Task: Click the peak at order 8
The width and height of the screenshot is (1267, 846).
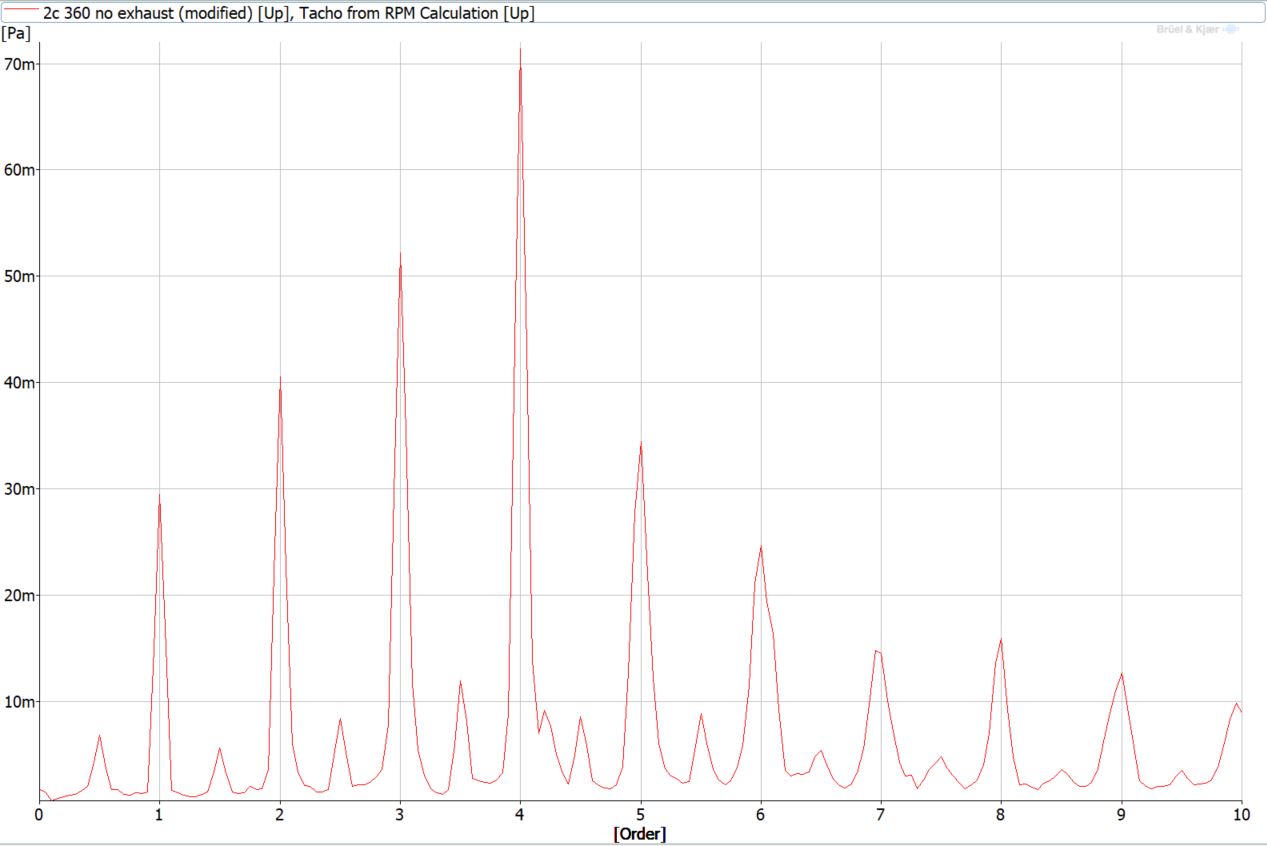Action: tap(1001, 639)
